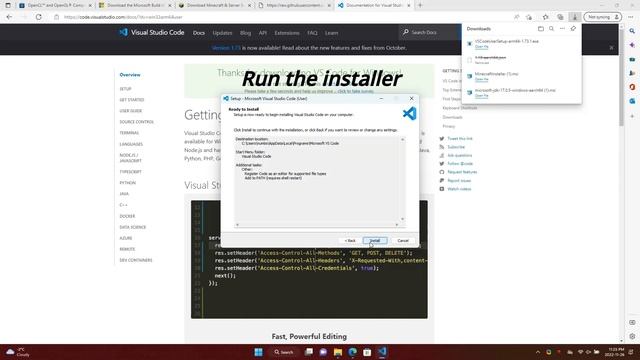The width and height of the screenshot is (640, 360).
Task: Click the Edge sidebar search icon
Action: click(632, 31)
